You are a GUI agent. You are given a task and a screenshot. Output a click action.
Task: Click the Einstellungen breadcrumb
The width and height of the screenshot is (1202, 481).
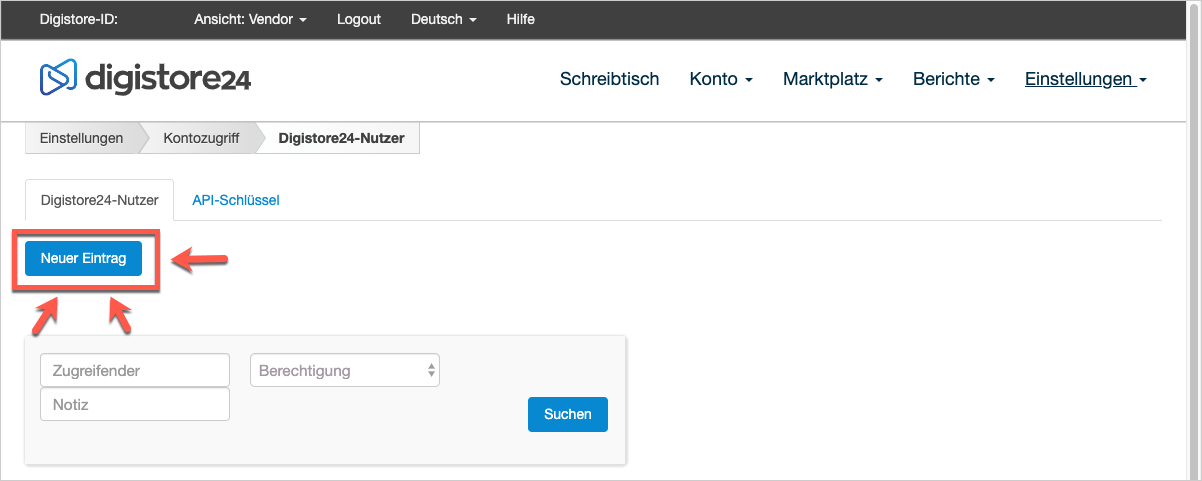82,139
